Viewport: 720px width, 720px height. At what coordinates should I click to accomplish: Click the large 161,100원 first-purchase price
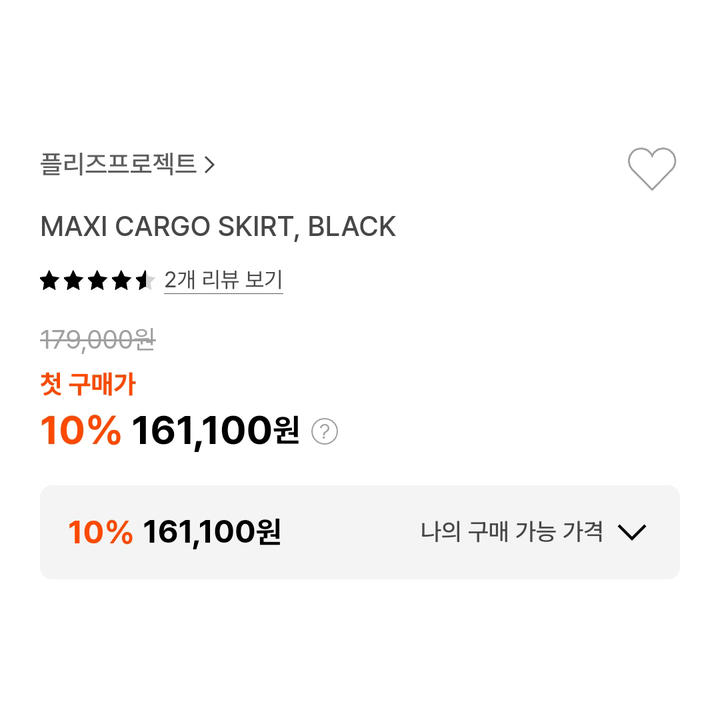(216, 431)
